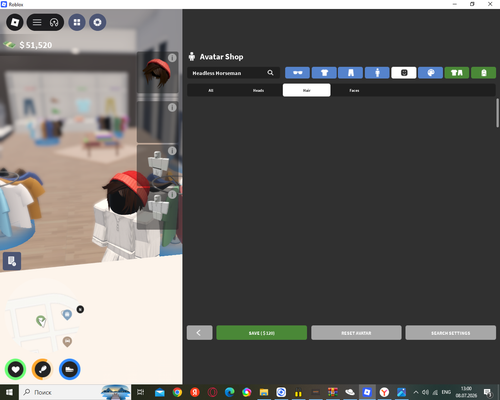Image resolution: width=500 pixels, height=400 pixels.
Task: Select the Hair sub-tab
Action: tap(307, 90)
